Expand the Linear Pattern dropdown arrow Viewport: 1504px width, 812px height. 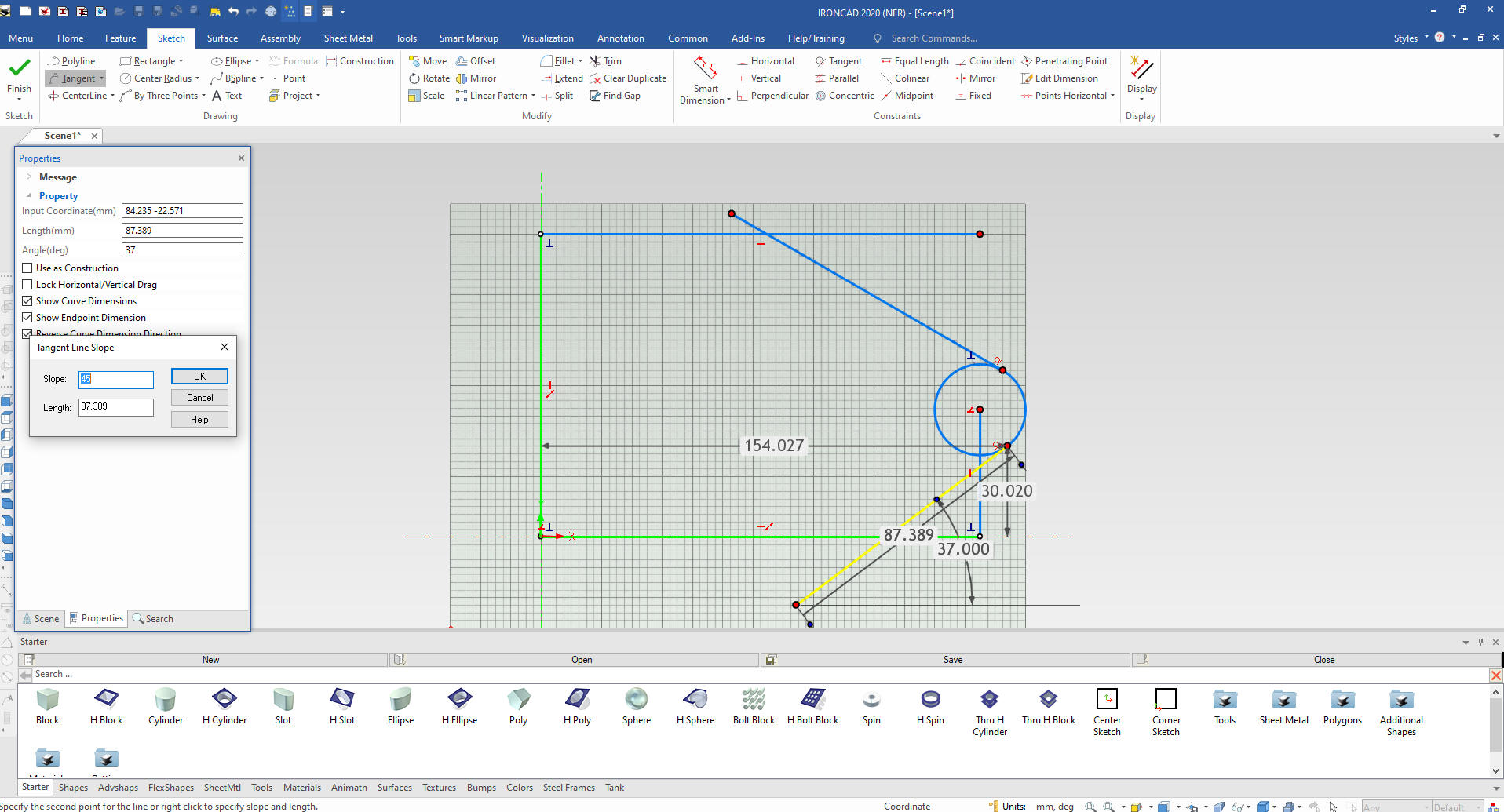533,96
